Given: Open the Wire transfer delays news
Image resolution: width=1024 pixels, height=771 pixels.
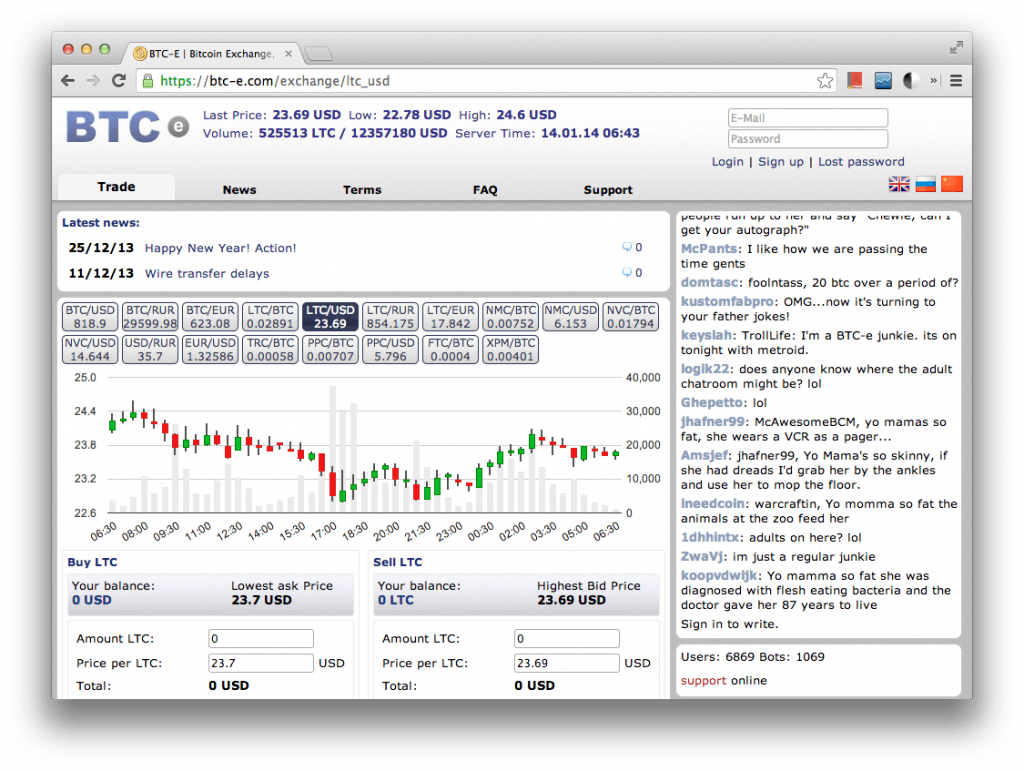Looking at the screenshot, I should [x=206, y=274].
